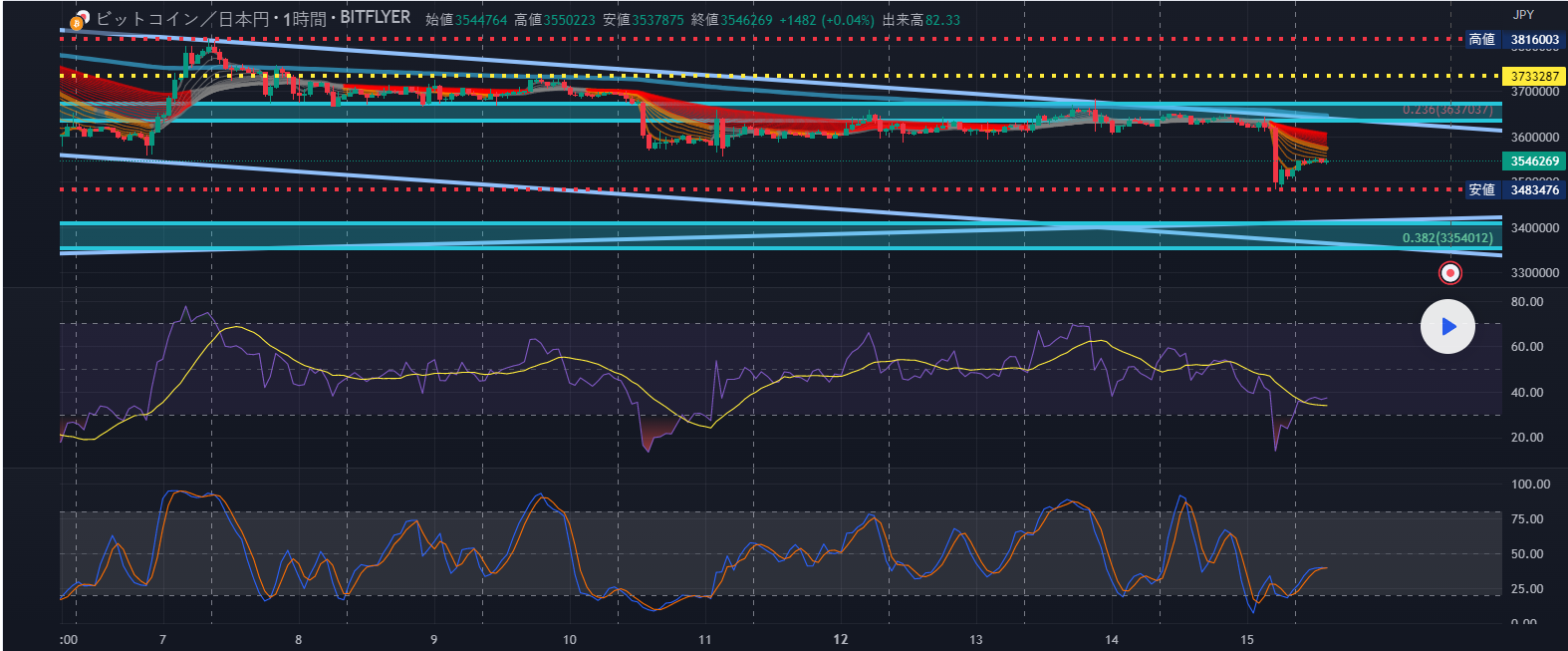The height and width of the screenshot is (651, 1568).
Task: Click date 12 on the time axis
Action: click(841, 639)
